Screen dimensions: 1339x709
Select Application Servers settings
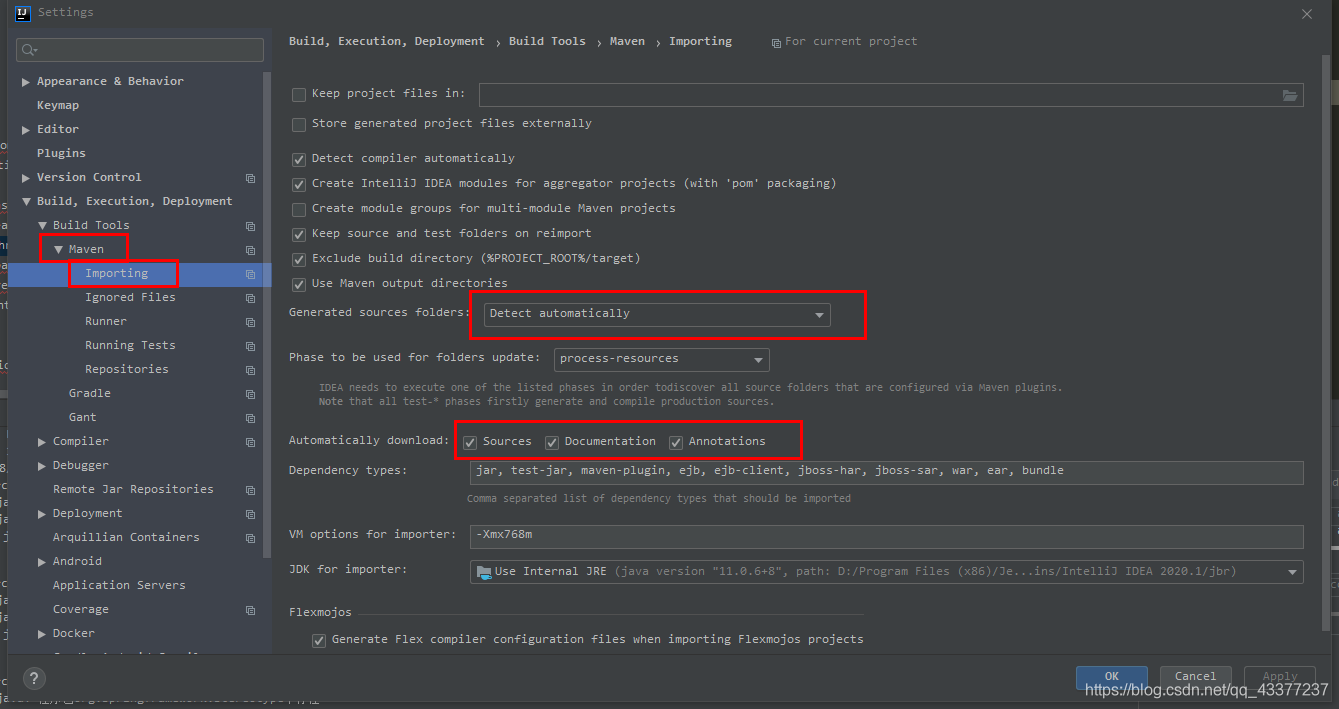[119, 586]
